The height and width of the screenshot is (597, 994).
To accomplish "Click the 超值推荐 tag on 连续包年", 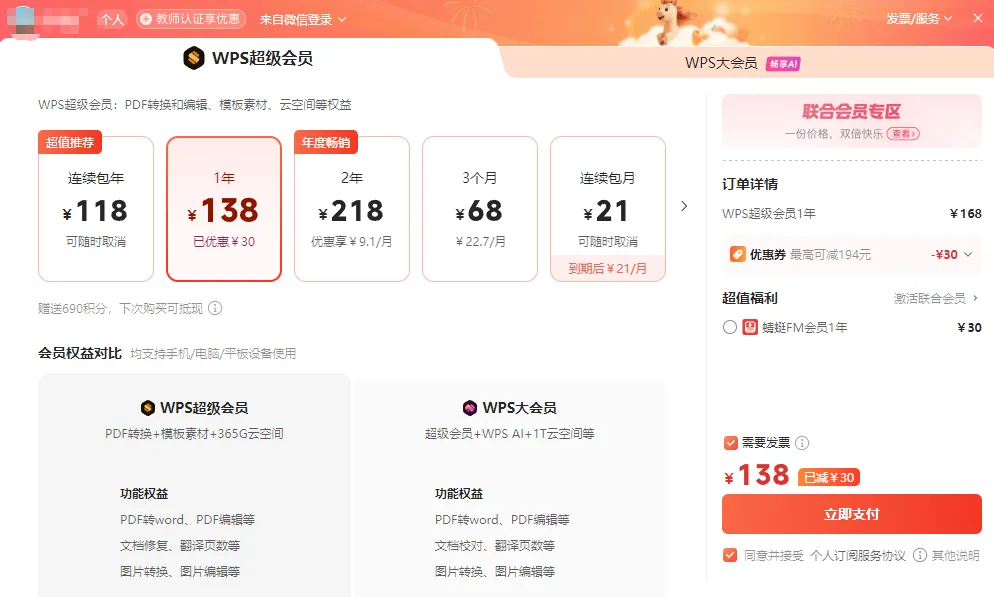I will point(70,142).
